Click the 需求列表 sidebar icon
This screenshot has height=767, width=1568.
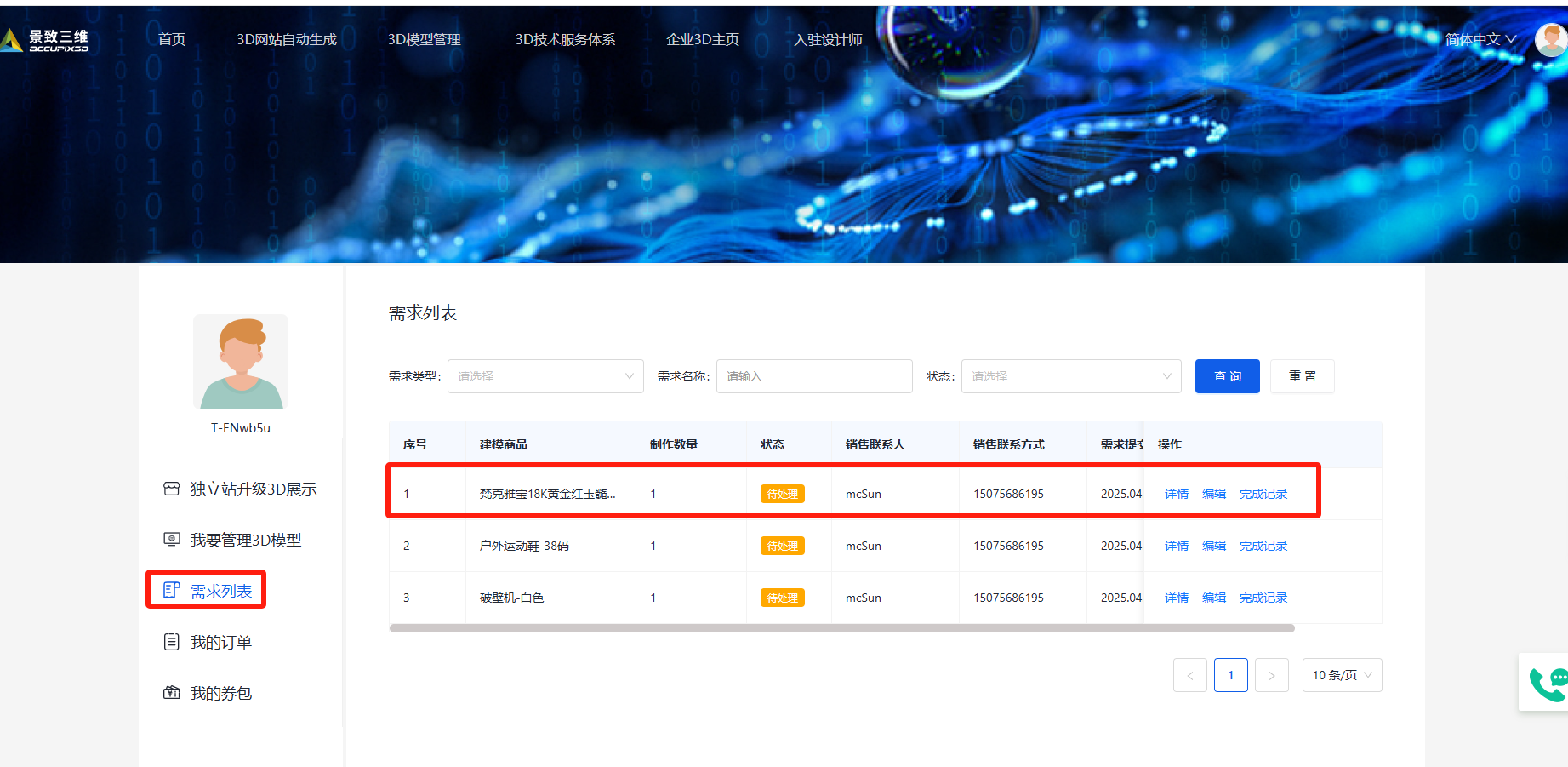click(172, 591)
